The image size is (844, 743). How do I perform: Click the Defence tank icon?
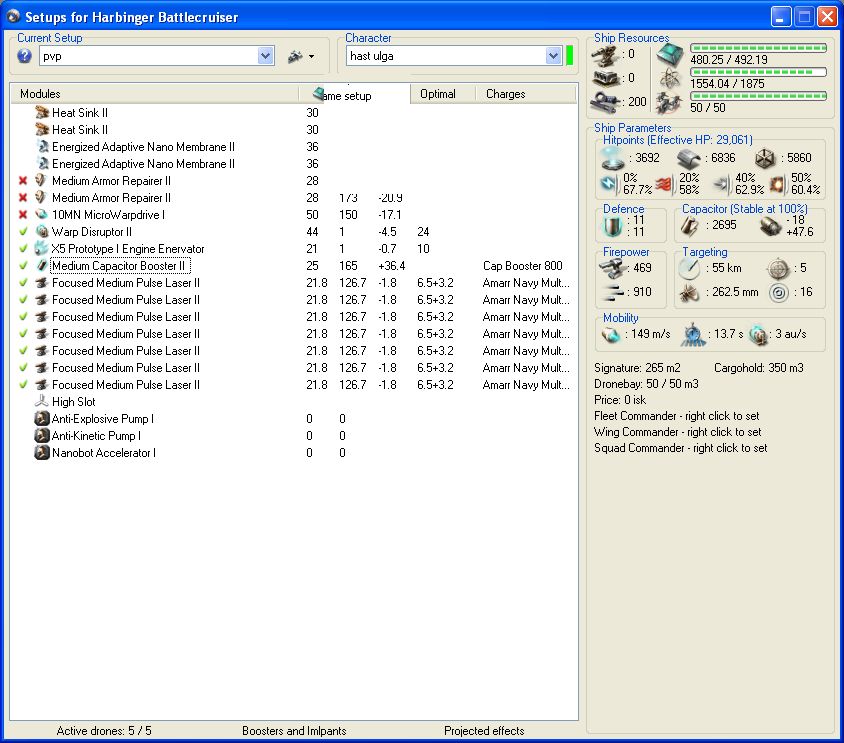(613, 226)
